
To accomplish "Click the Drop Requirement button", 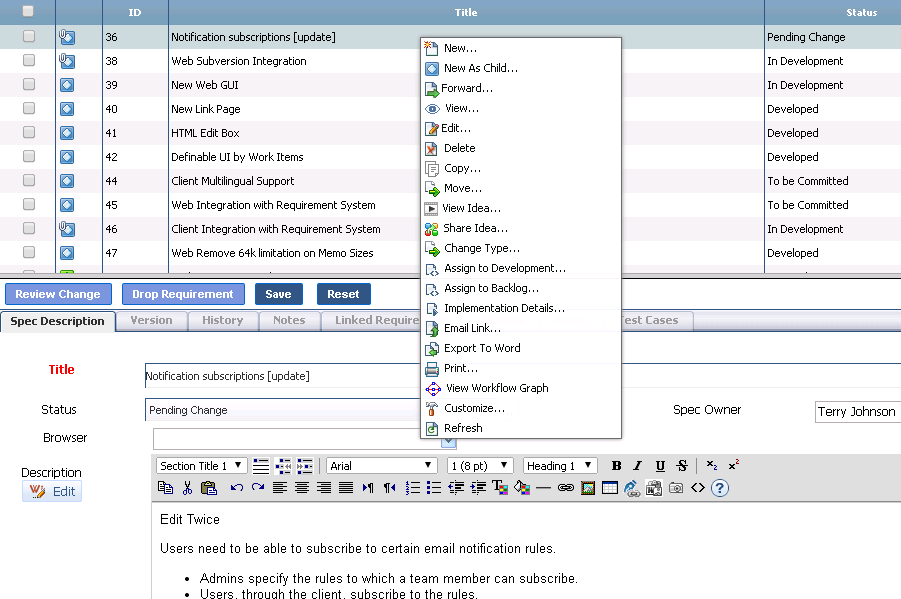I will (x=182, y=294).
